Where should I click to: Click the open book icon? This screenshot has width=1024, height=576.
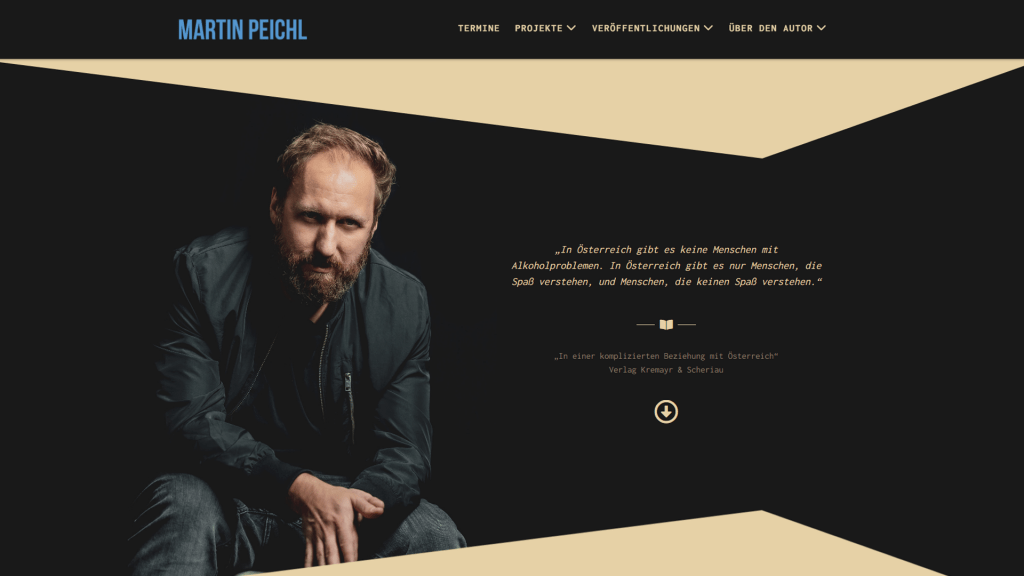coord(666,325)
